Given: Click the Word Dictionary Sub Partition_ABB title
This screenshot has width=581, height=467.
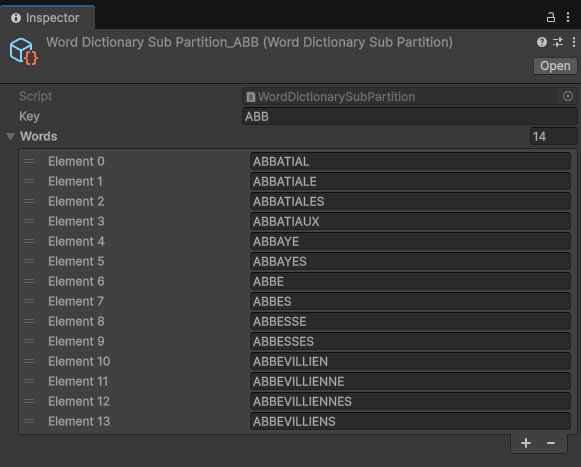Looking at the screenshot, I should (x=249, y=42).
